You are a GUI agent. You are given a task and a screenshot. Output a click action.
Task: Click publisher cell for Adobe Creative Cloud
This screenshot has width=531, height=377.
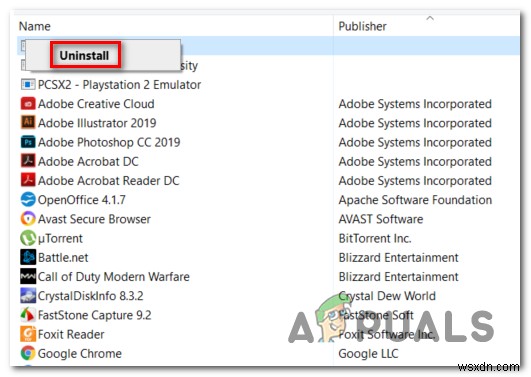(415, 104)
